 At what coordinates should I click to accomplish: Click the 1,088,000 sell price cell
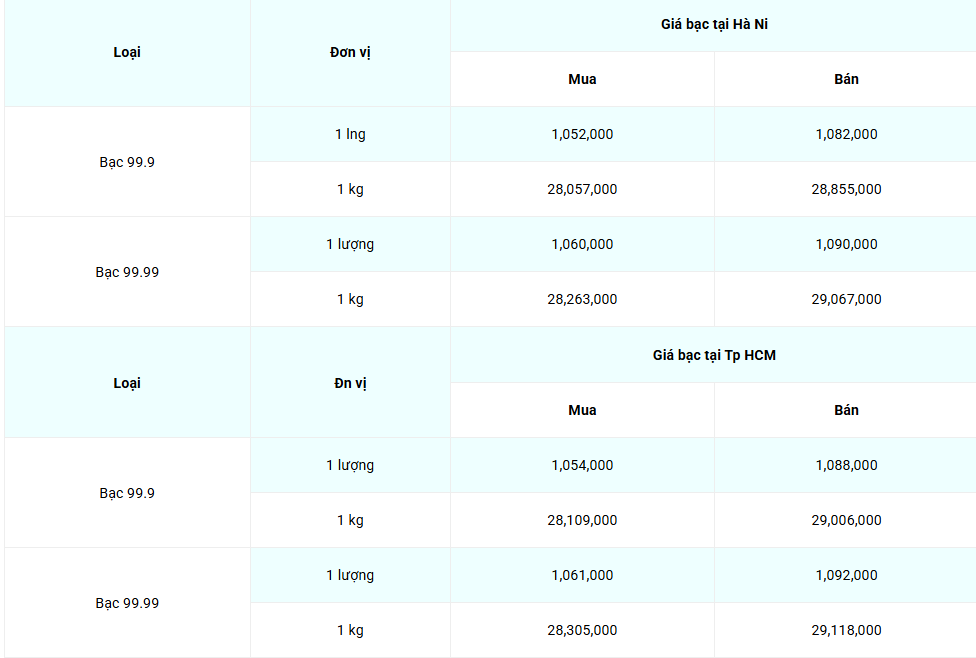point(846,465)
